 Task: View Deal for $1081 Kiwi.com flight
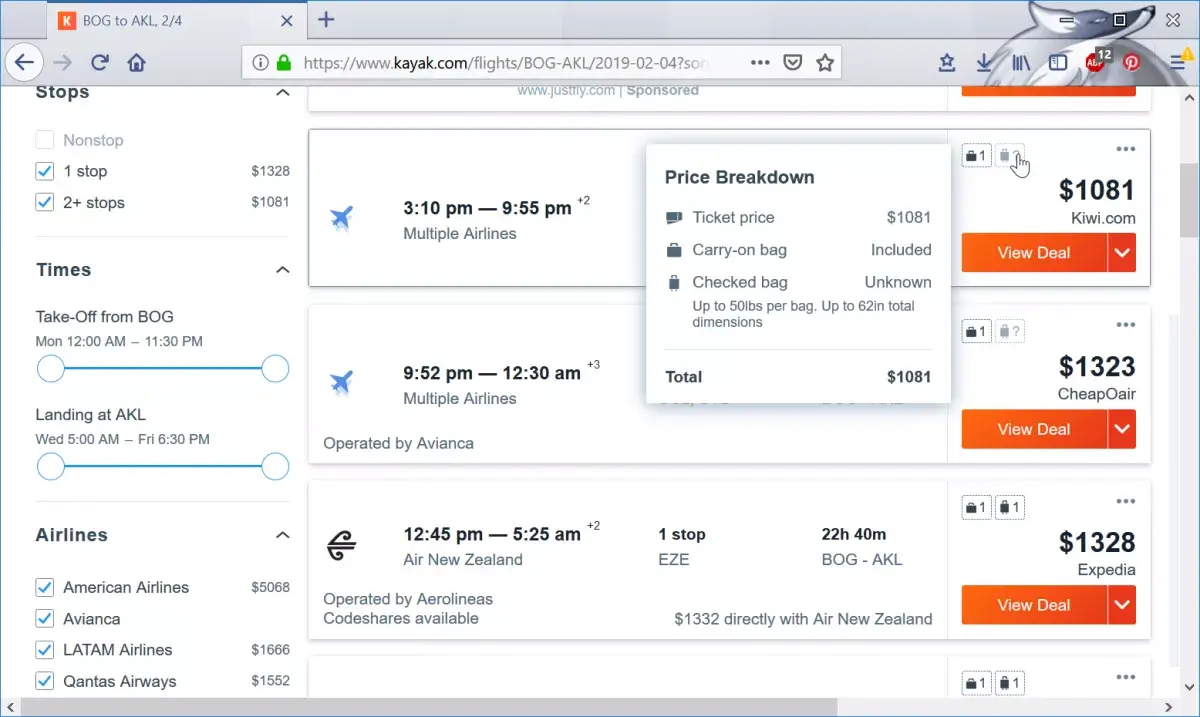(1034, 253)
